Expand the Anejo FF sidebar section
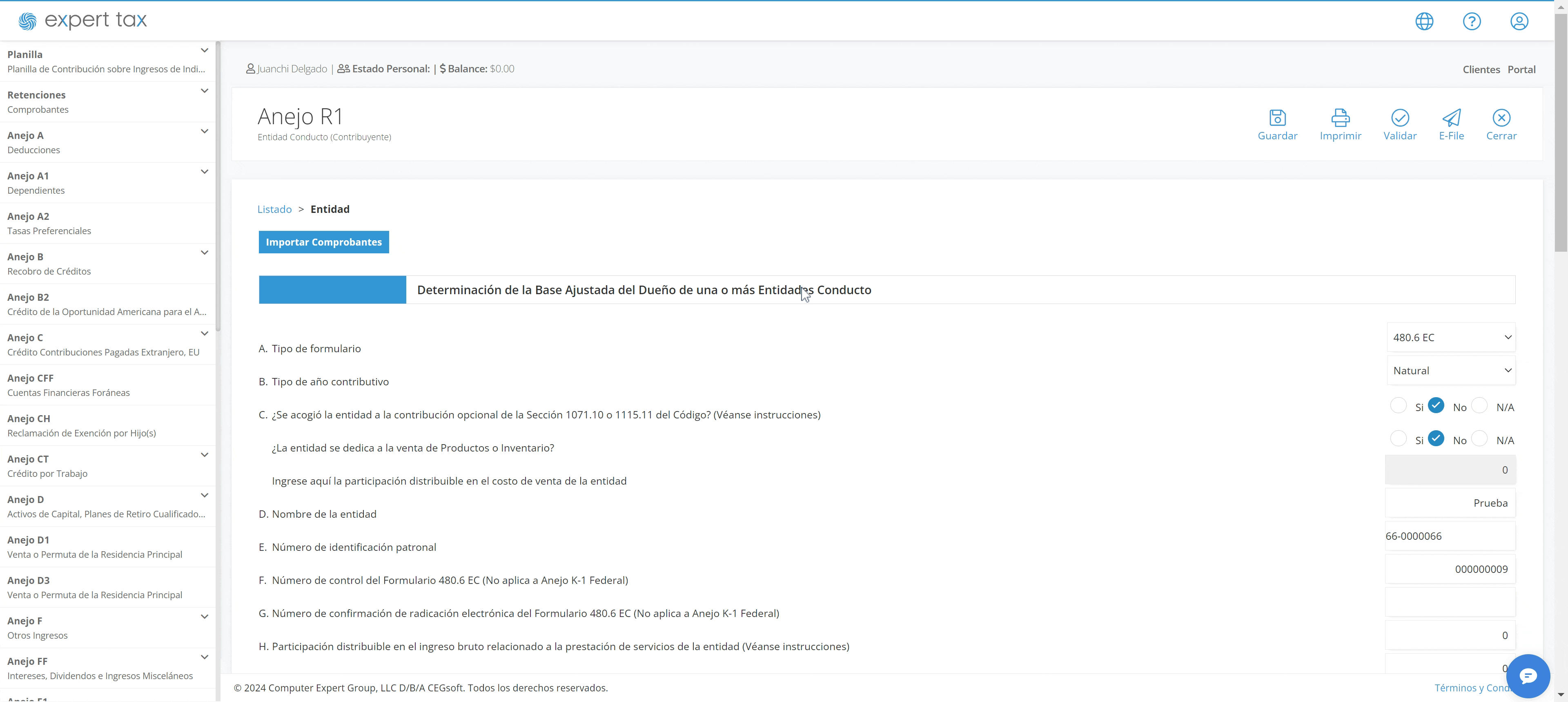The image size is (1568, 702). (205, 657)
